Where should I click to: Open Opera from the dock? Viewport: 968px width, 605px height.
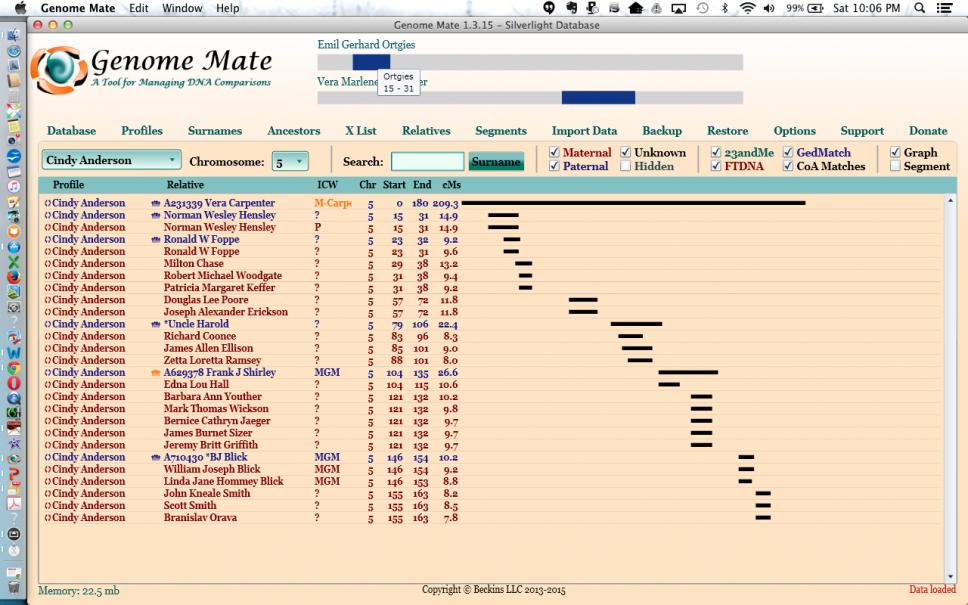[x=14, y=383]
